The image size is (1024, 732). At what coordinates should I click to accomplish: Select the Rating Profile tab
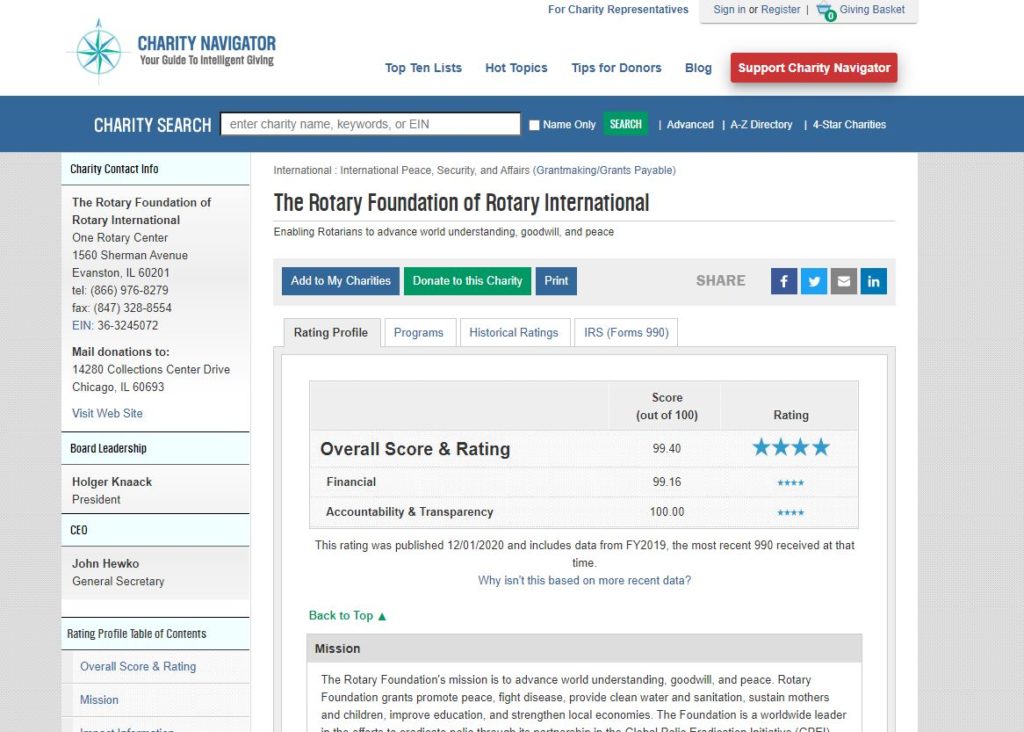(x=331, y=332)
